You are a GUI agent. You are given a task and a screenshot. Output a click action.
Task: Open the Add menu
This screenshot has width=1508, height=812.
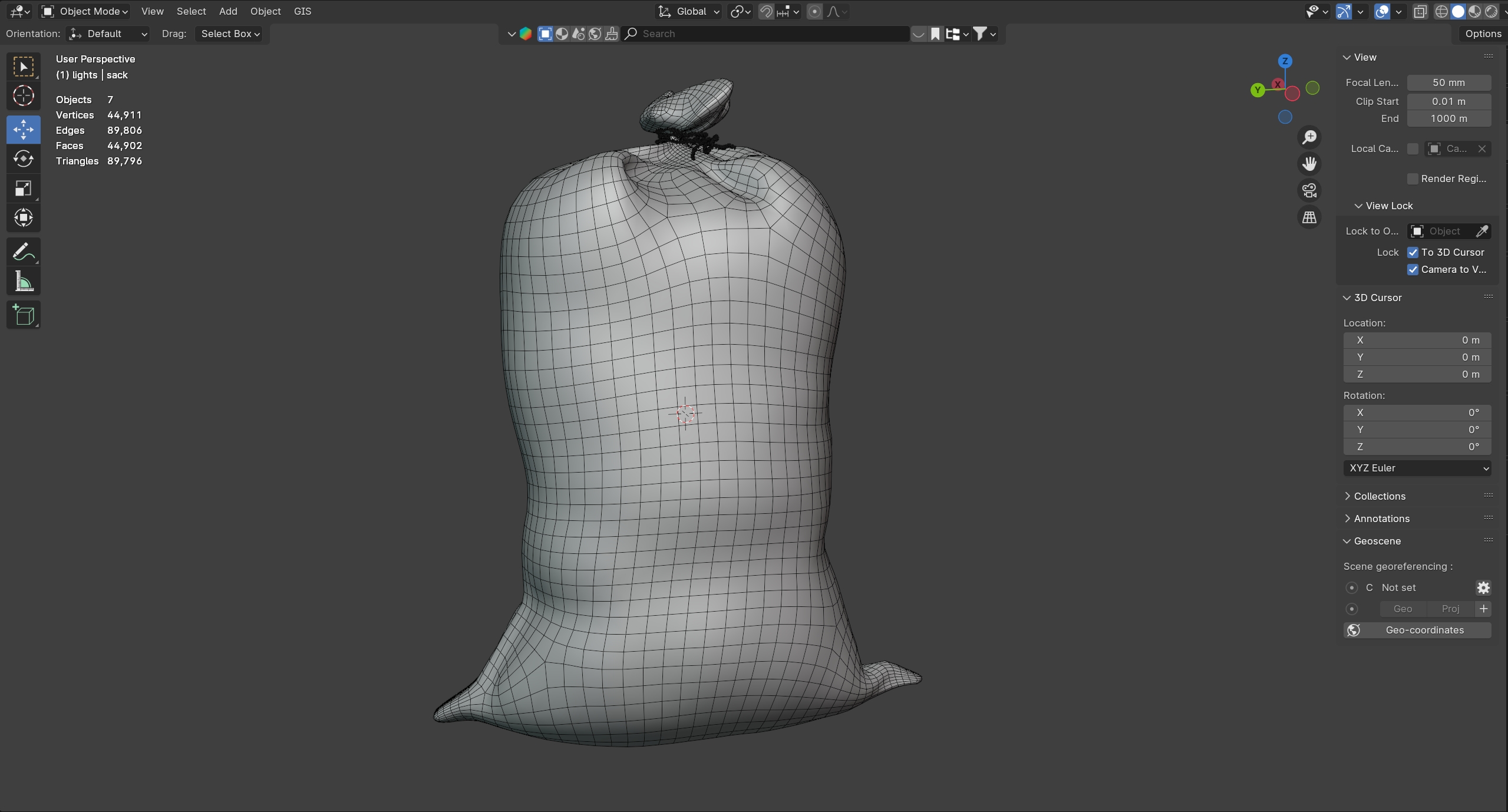pos(227,11)
